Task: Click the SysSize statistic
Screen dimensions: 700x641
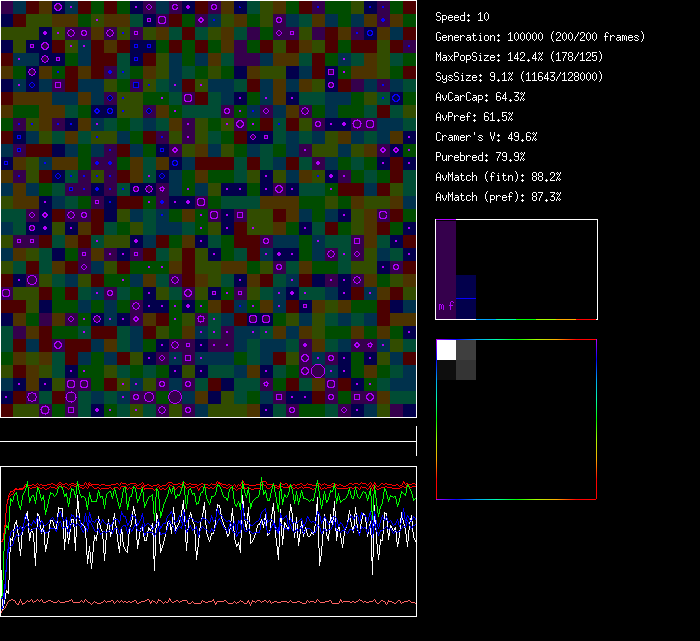Action: 518,77
